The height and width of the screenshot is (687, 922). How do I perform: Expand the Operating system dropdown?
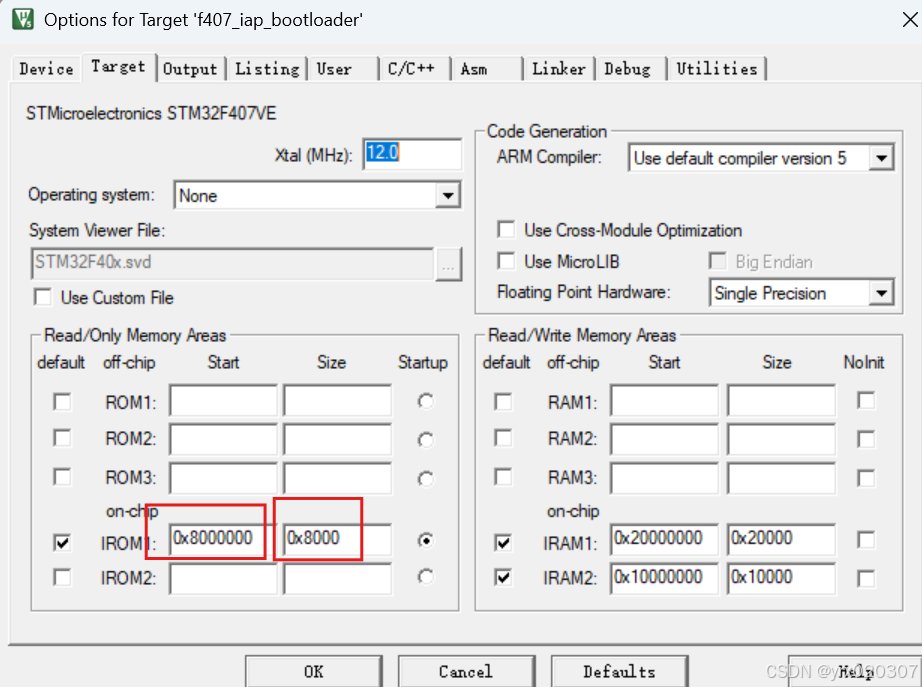point(447,195)
